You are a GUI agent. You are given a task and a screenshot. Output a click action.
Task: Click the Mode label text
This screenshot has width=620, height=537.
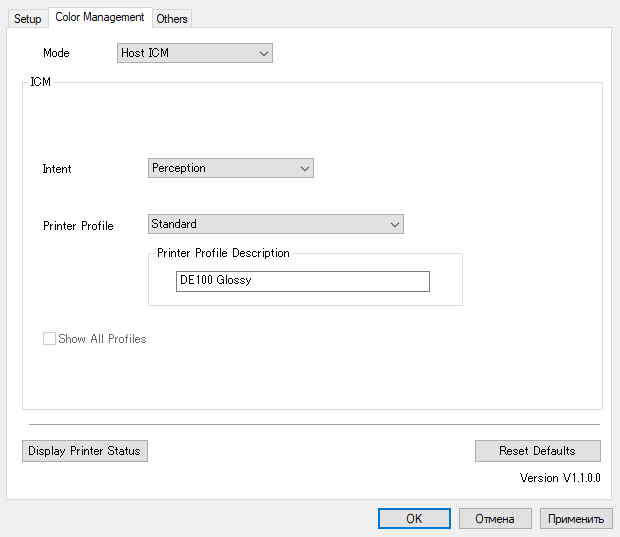click(x=56, y=53)
